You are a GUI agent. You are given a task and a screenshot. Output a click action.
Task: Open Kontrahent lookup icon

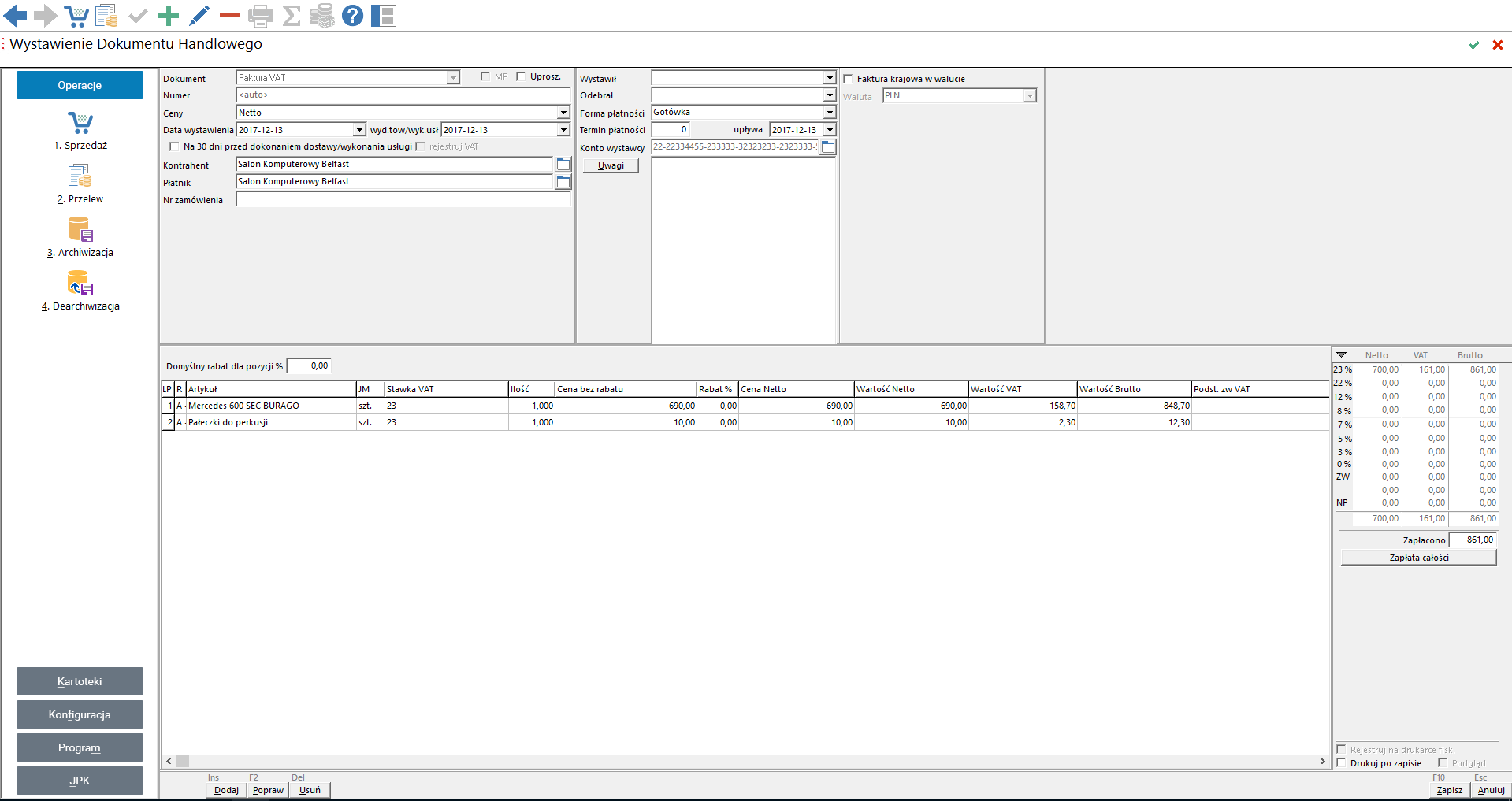(x=563, y=165)
